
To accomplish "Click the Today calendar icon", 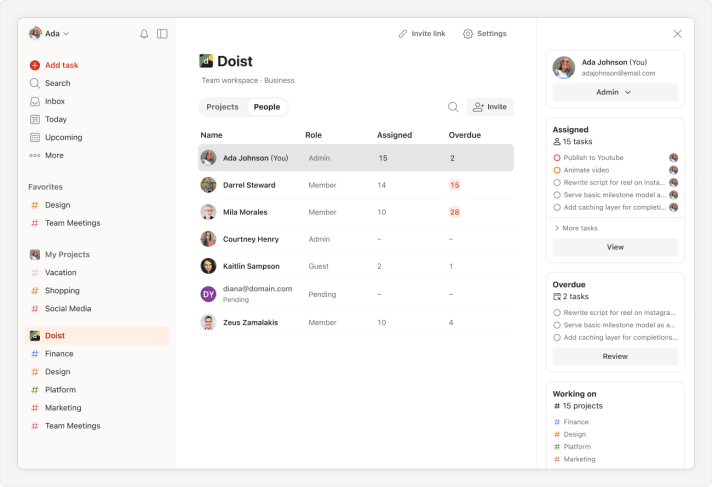I will 35,119.
